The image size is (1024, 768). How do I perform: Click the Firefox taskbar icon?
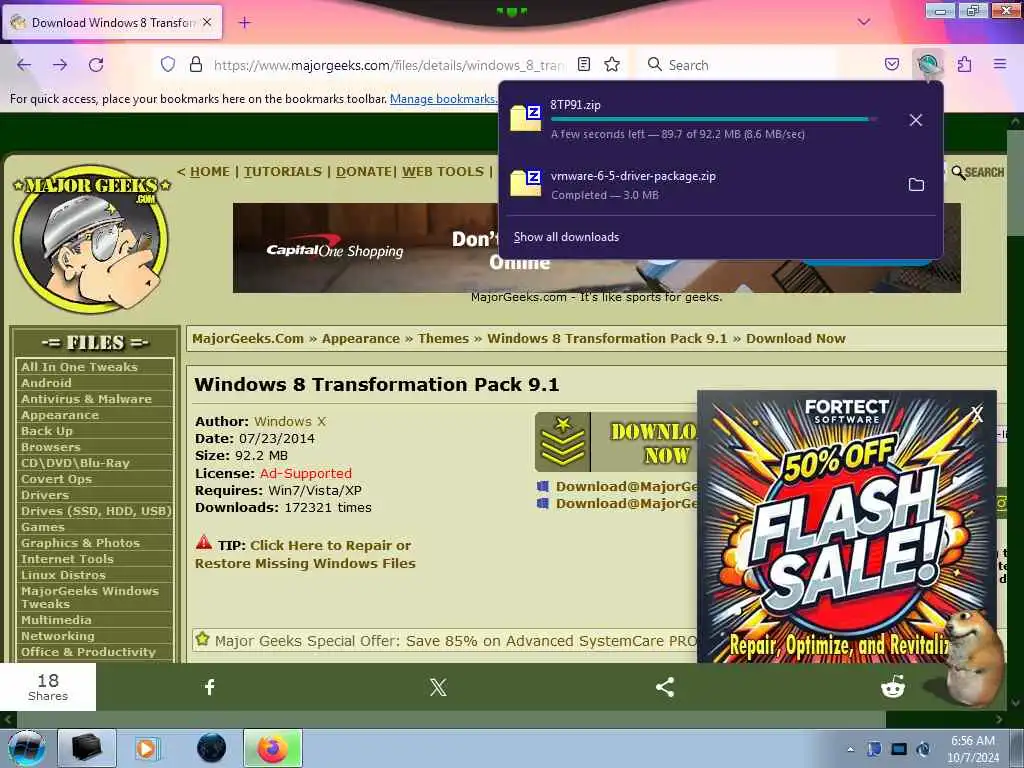point(273,748)
